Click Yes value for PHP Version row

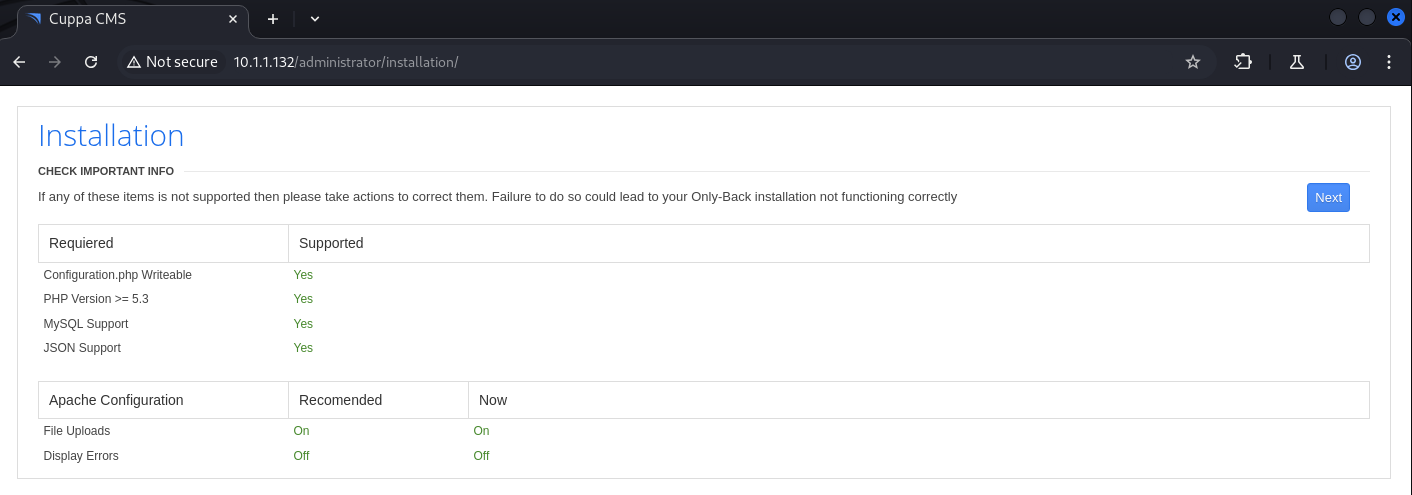(x=303, y=299)
